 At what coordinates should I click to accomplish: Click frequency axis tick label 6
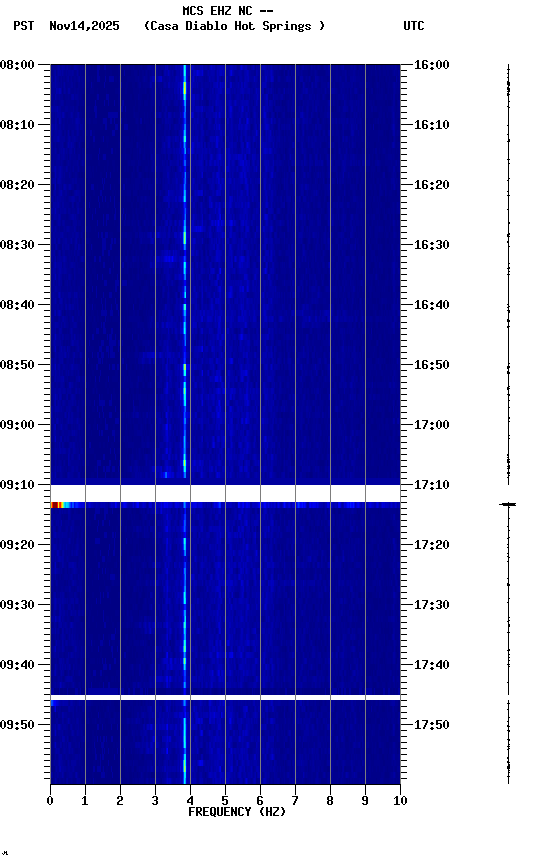coord(260,801)
